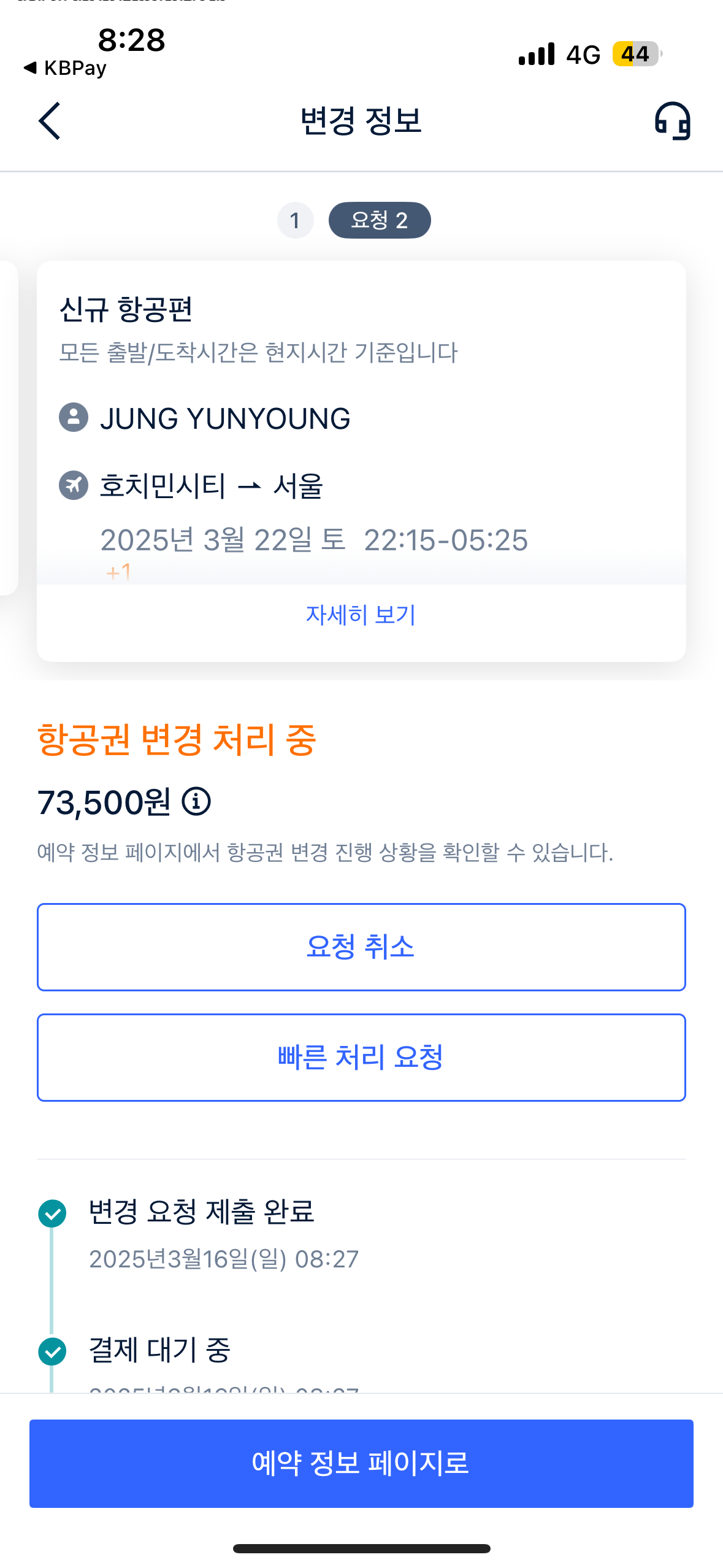Tap the battery indicator in status bar
This screenshot has width=723, height=1568.
636,55
